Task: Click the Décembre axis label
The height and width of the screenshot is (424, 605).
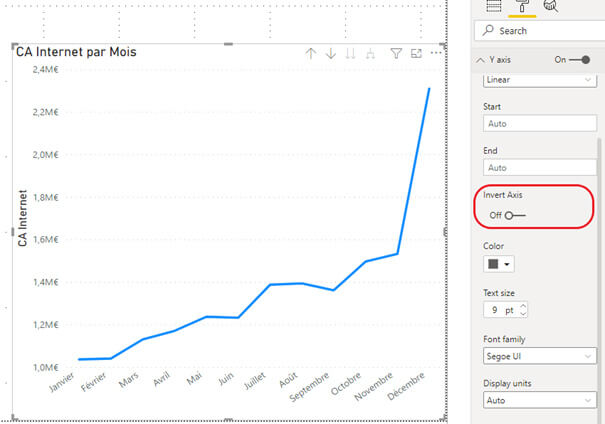Action: click(406, 386)
